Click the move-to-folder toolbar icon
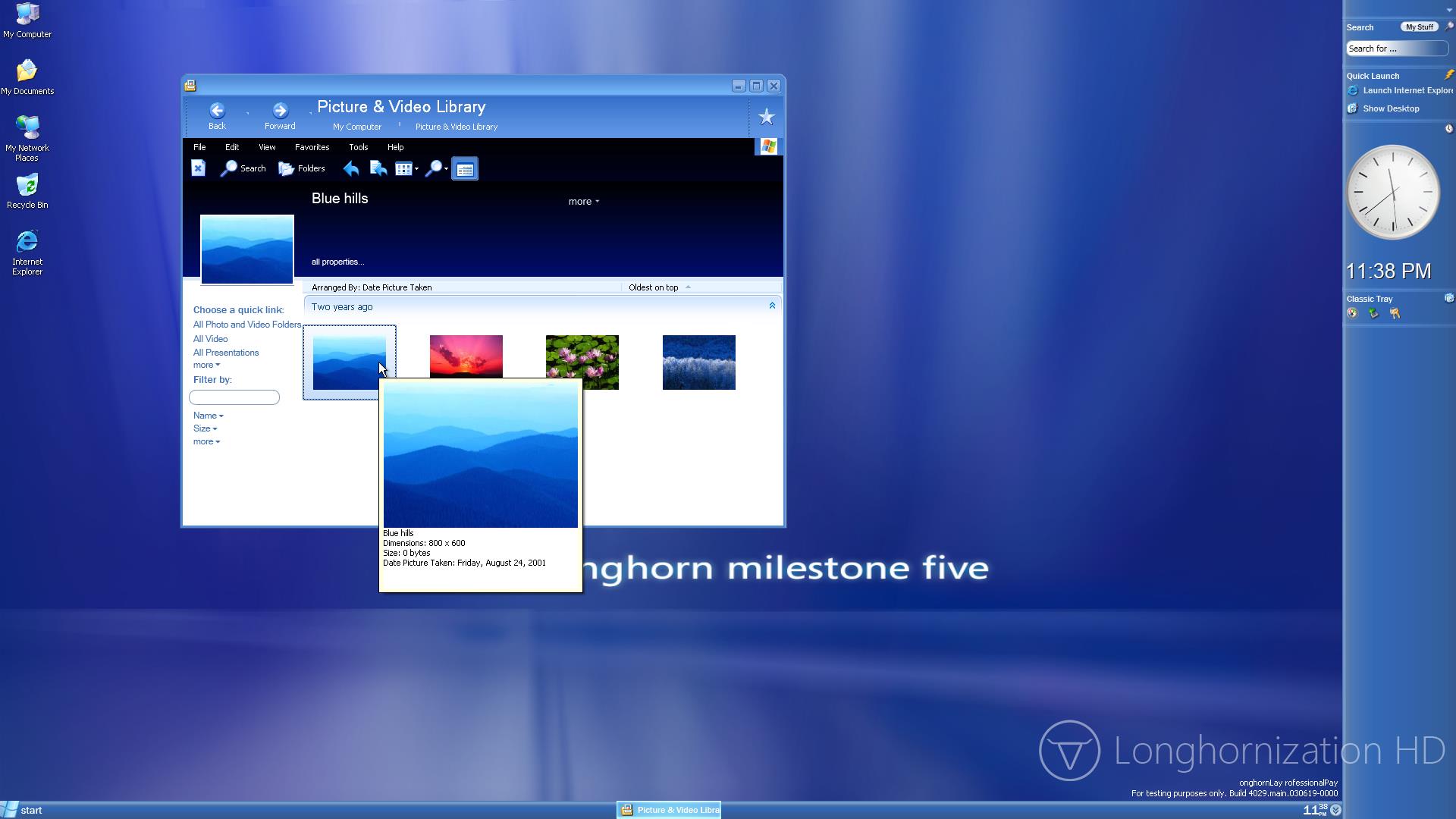The height and width of the screenshot is (819, 1456). tap(378, 168)
